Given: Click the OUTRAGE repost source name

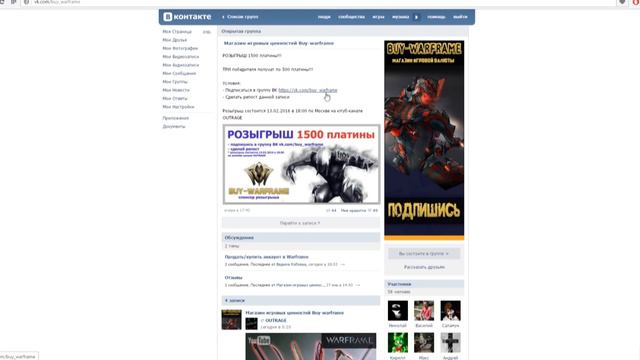Looking at the screenshot, I should click(276, 321).
